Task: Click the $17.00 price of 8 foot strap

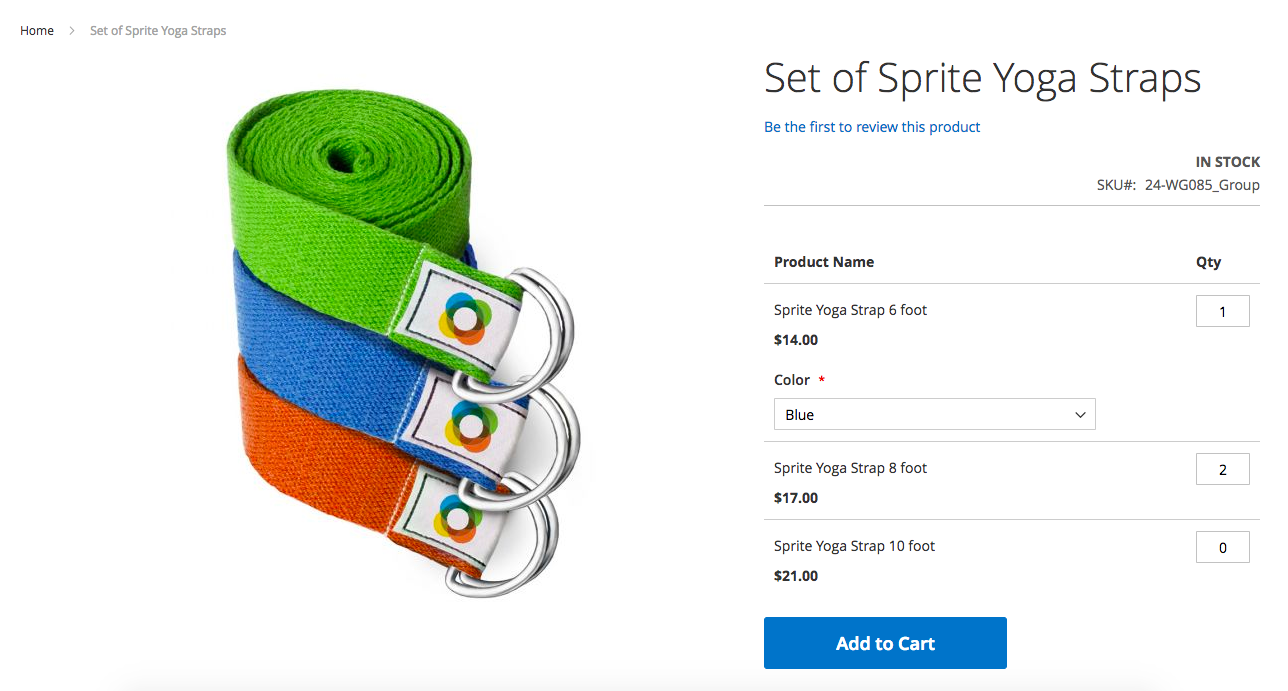Action: point(796,498)
